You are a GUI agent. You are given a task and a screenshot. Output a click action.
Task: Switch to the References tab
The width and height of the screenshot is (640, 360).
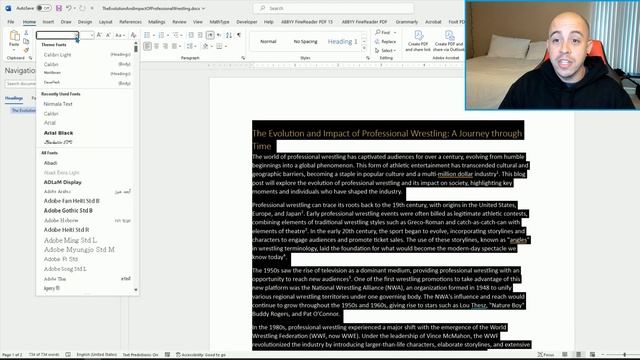[130, 22]
